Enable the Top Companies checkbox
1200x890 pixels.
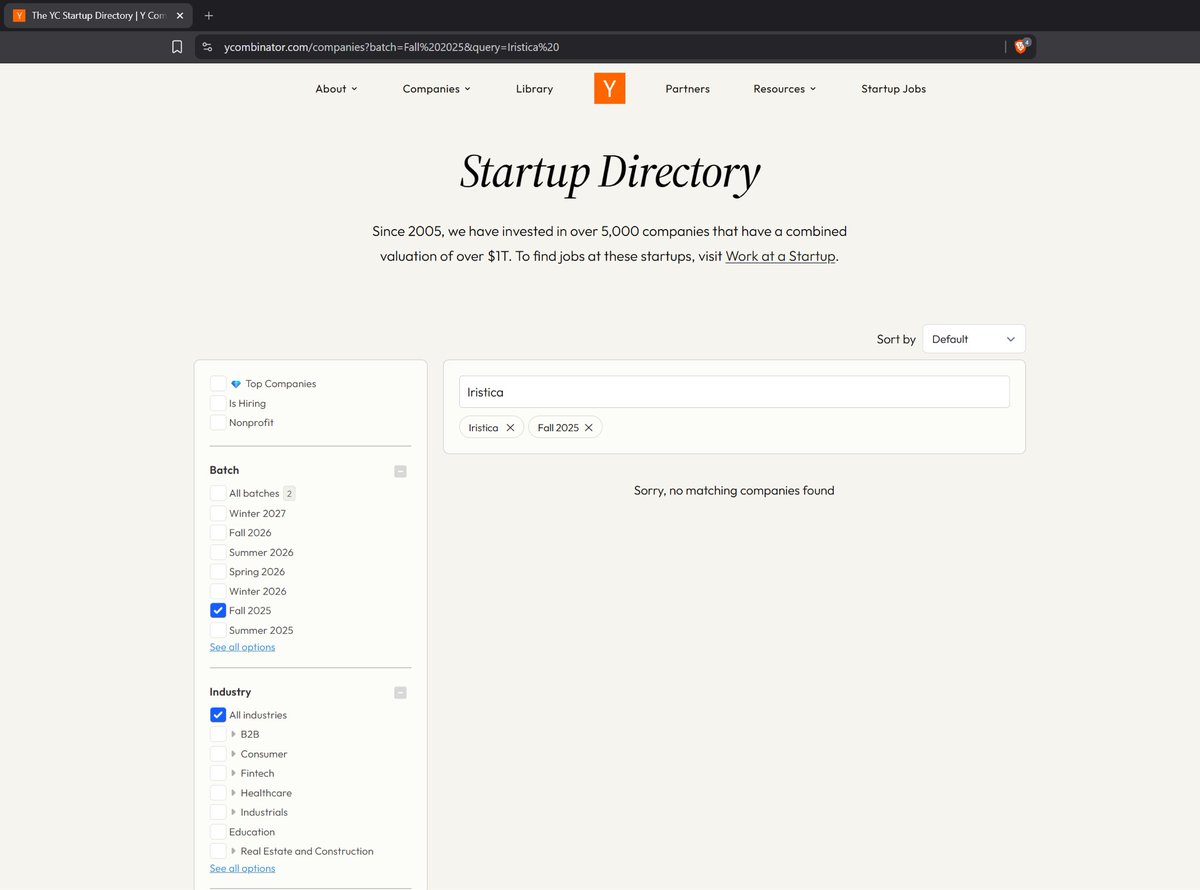coord(218,384)
